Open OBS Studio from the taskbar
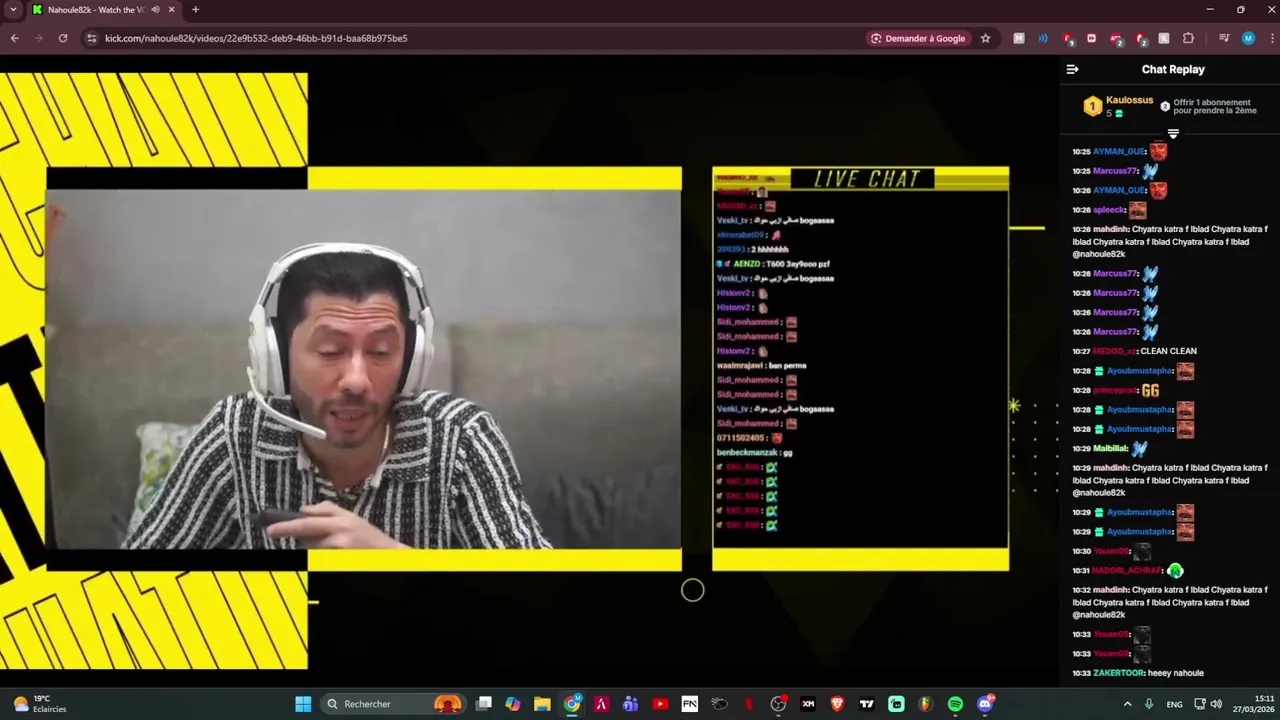The image size is (1280, 720). (x=778, y=704)
